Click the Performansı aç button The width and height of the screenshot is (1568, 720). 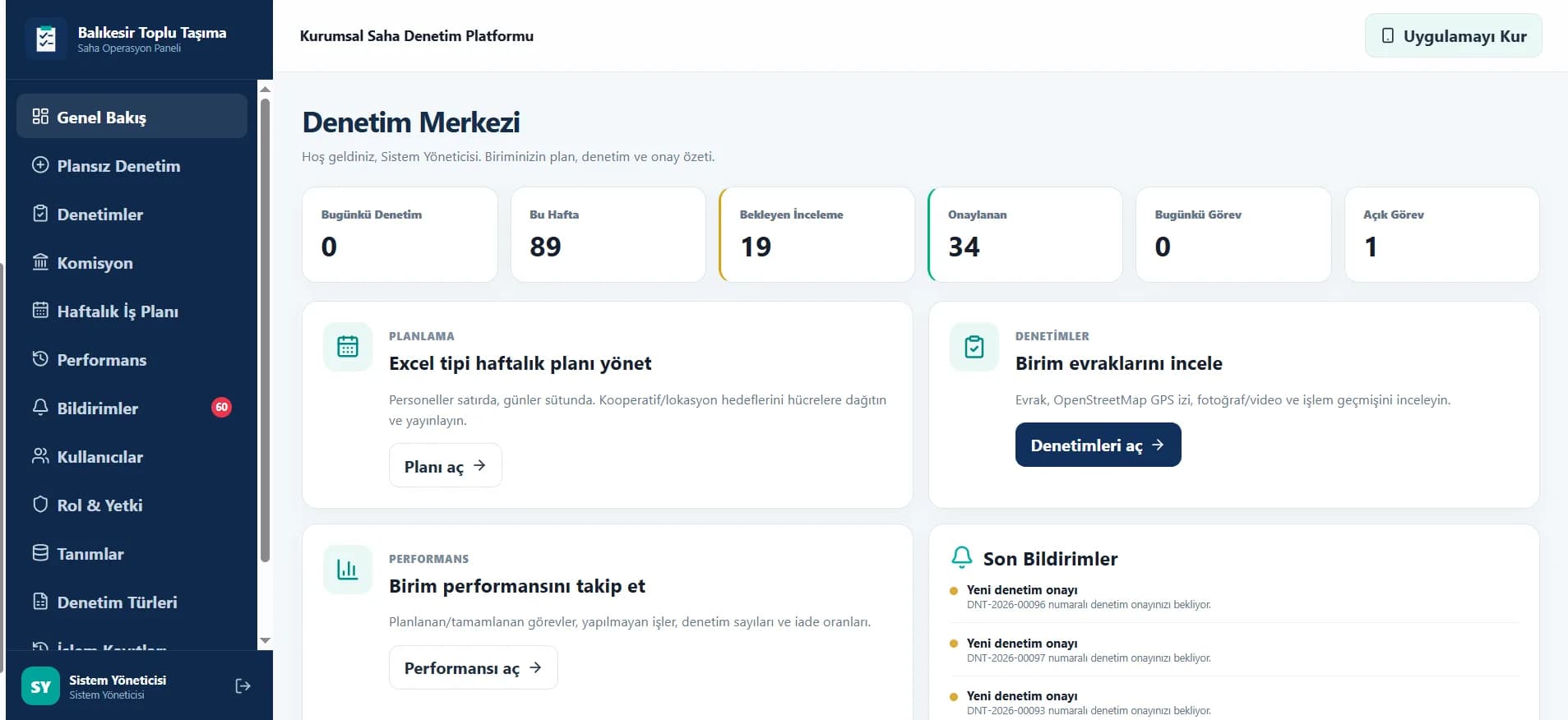pyautogui.click(x=473, y=667)
